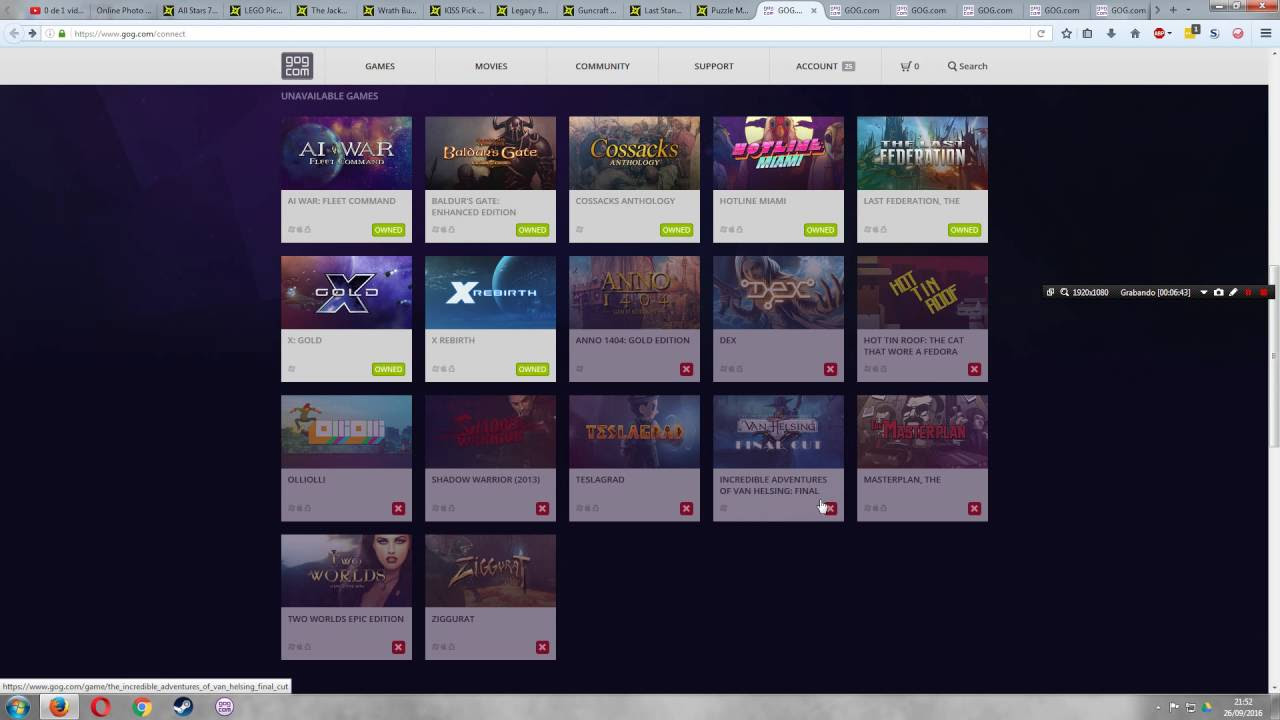Click OWNED badge on Cossacks Anthology
The height and width of the screenshot is (720, 1280).
(x=676, y=230)
